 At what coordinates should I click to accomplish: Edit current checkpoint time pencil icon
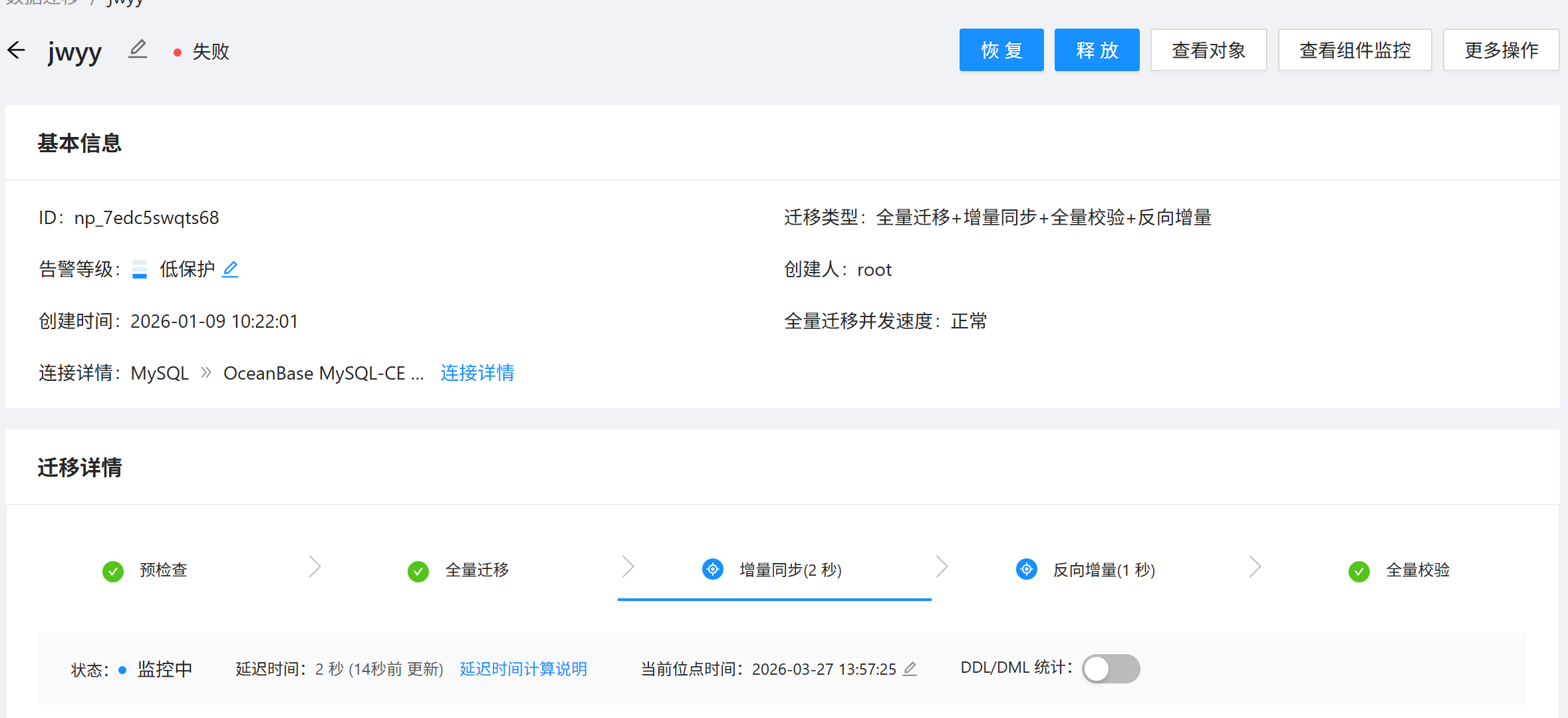click(910, 669)
